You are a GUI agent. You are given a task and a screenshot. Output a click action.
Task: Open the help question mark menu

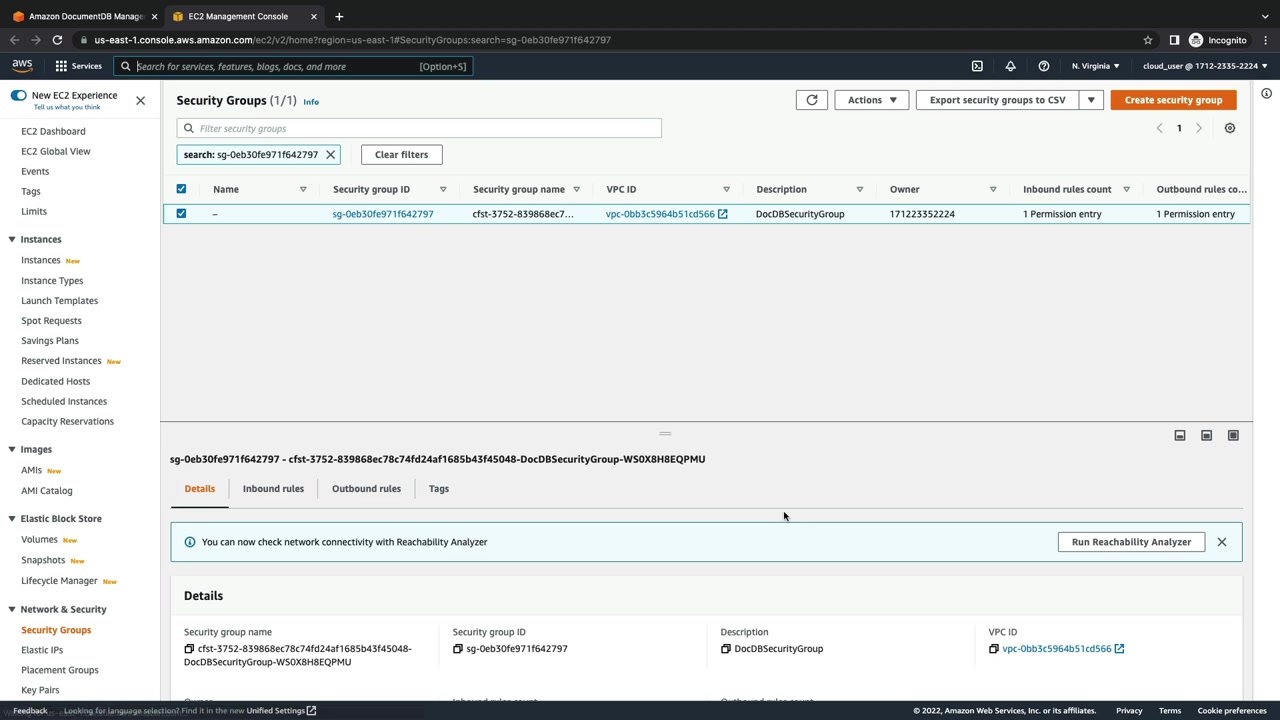click(x=1044, y=66)
